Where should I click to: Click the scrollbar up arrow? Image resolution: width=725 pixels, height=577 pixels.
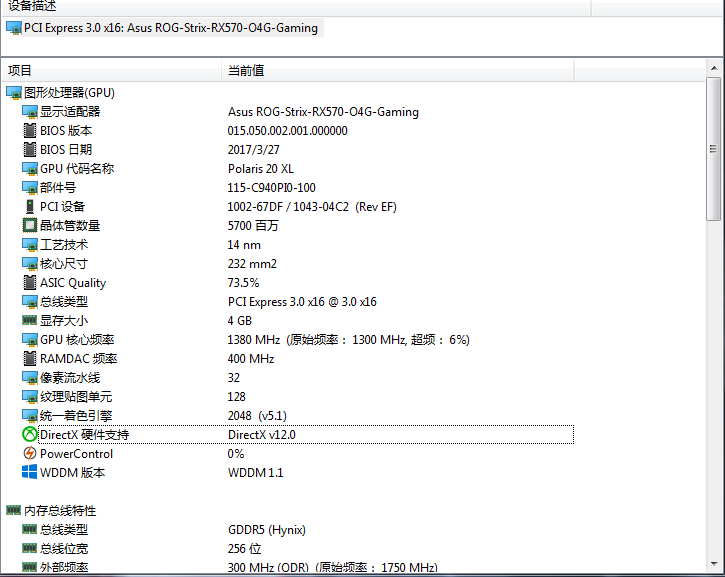(x=714, y=68)
